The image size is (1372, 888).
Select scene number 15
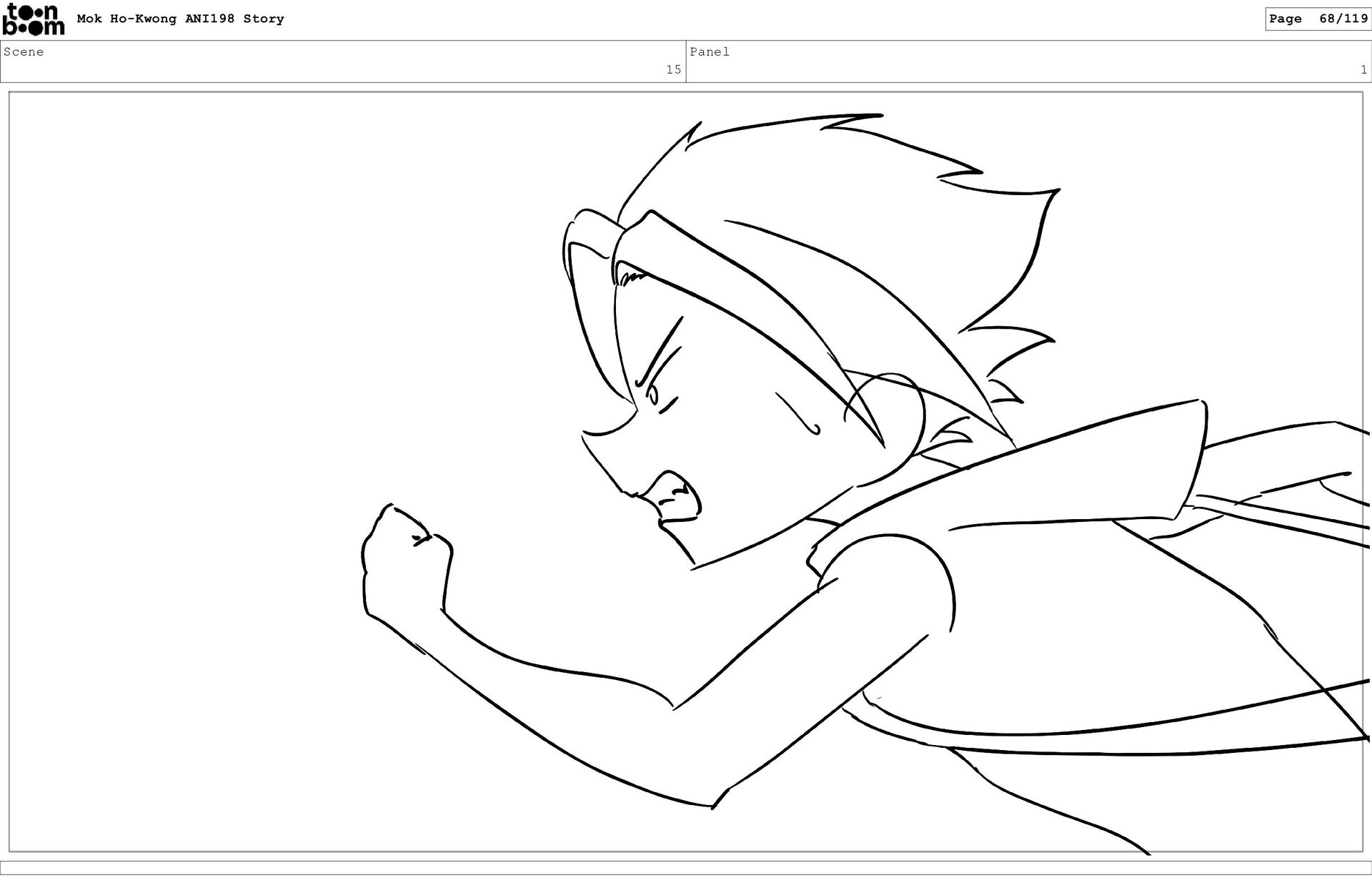click(x=673, y=69)
